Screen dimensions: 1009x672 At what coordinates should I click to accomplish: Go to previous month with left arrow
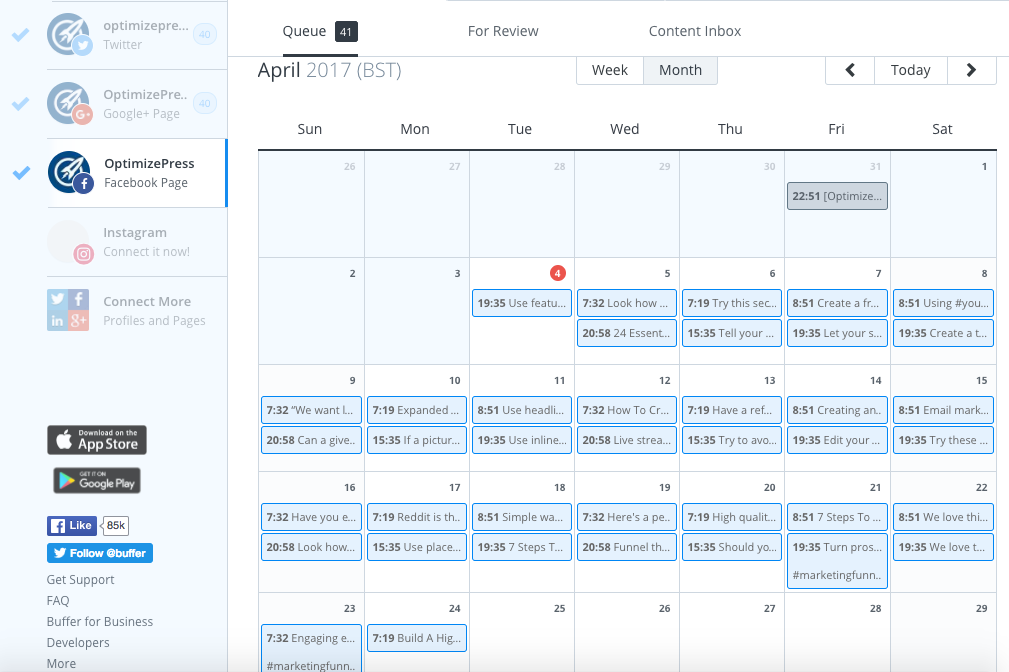(850, 70)
